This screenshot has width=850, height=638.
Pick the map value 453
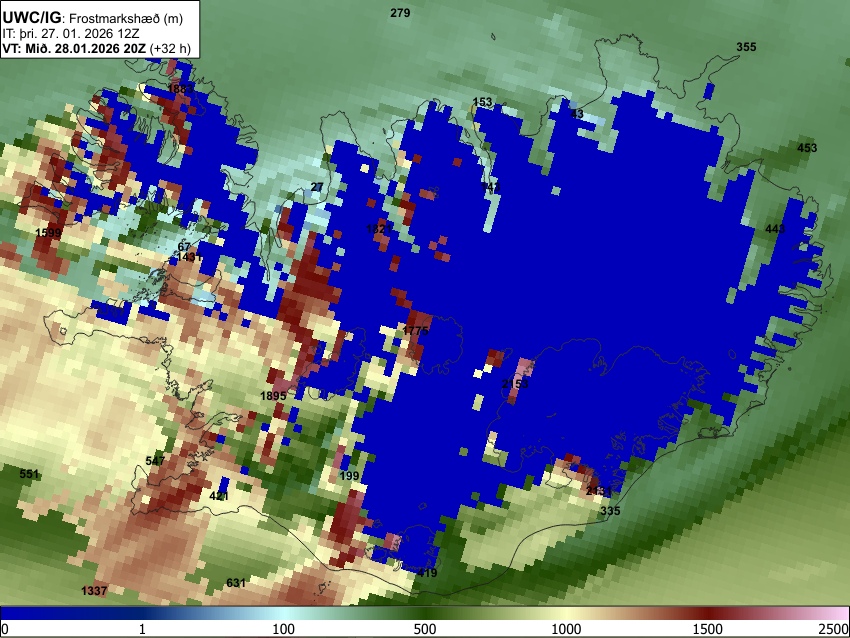(x=807, y=147)
